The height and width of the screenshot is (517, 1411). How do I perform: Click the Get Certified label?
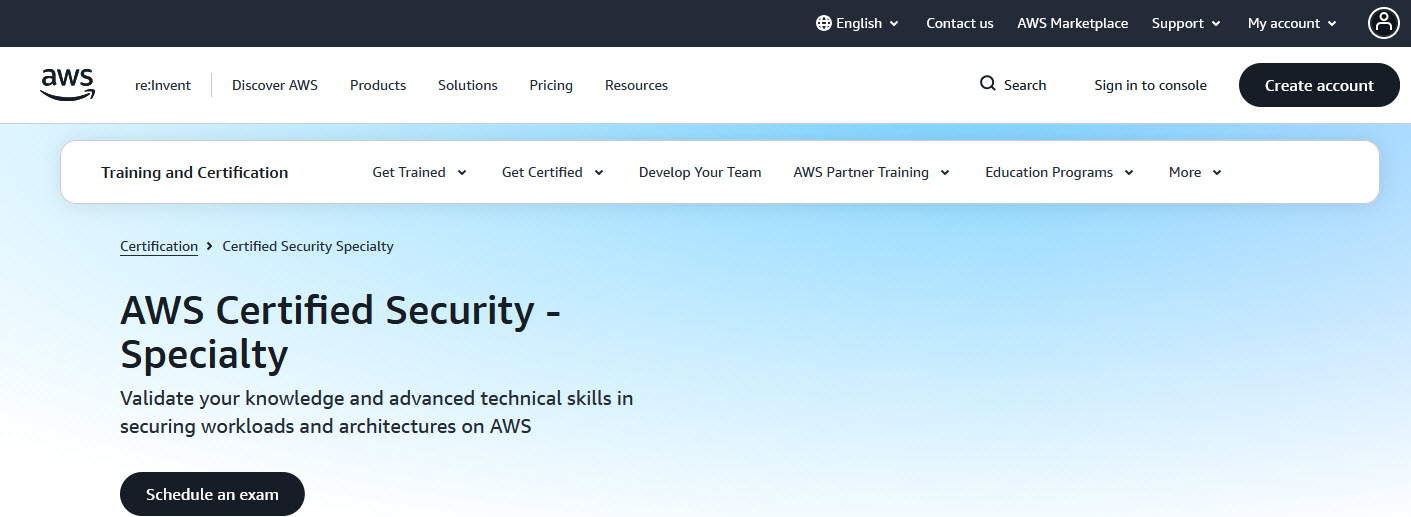click(x=542, y=172)
